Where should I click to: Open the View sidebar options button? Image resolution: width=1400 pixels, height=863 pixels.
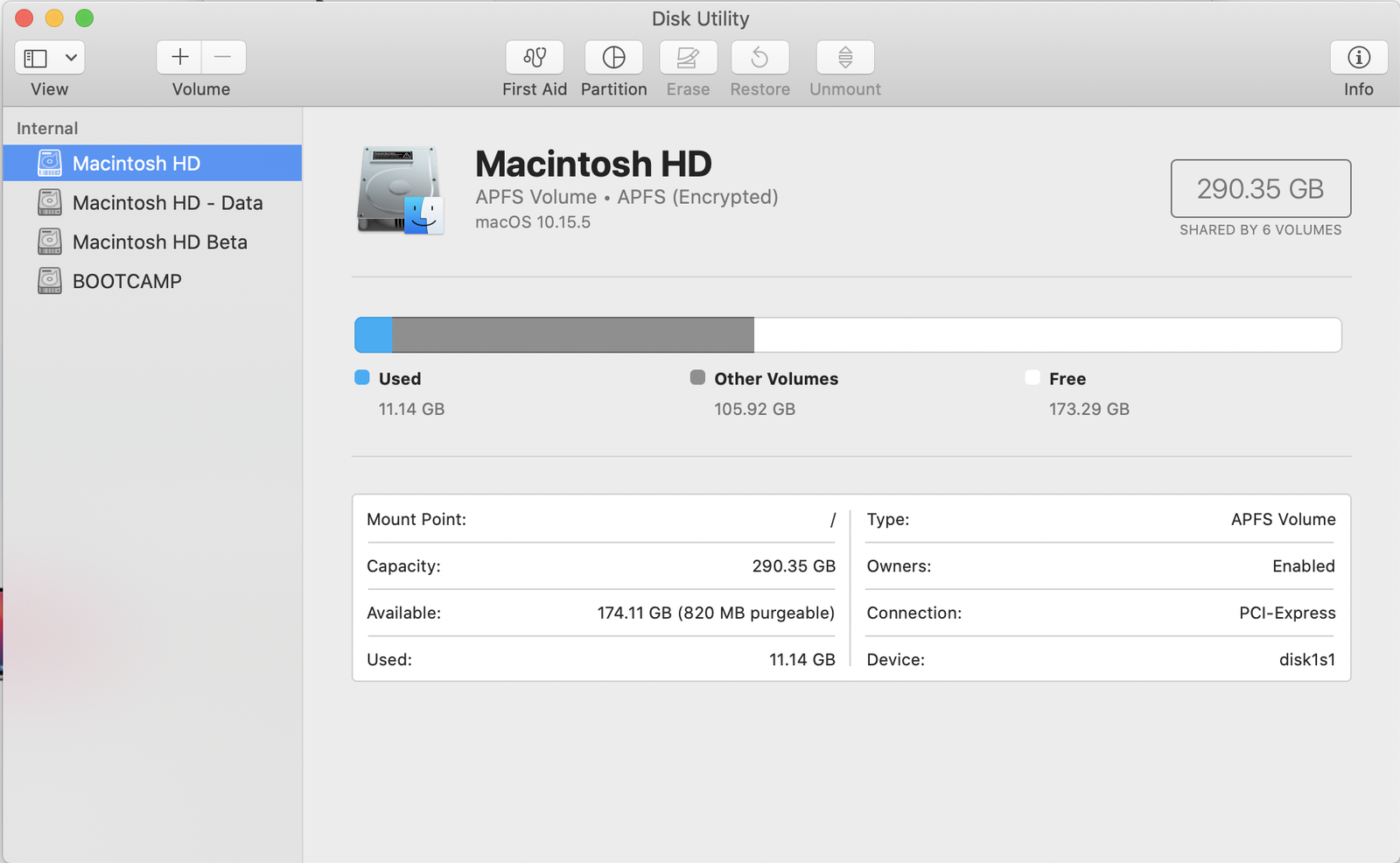50,58
